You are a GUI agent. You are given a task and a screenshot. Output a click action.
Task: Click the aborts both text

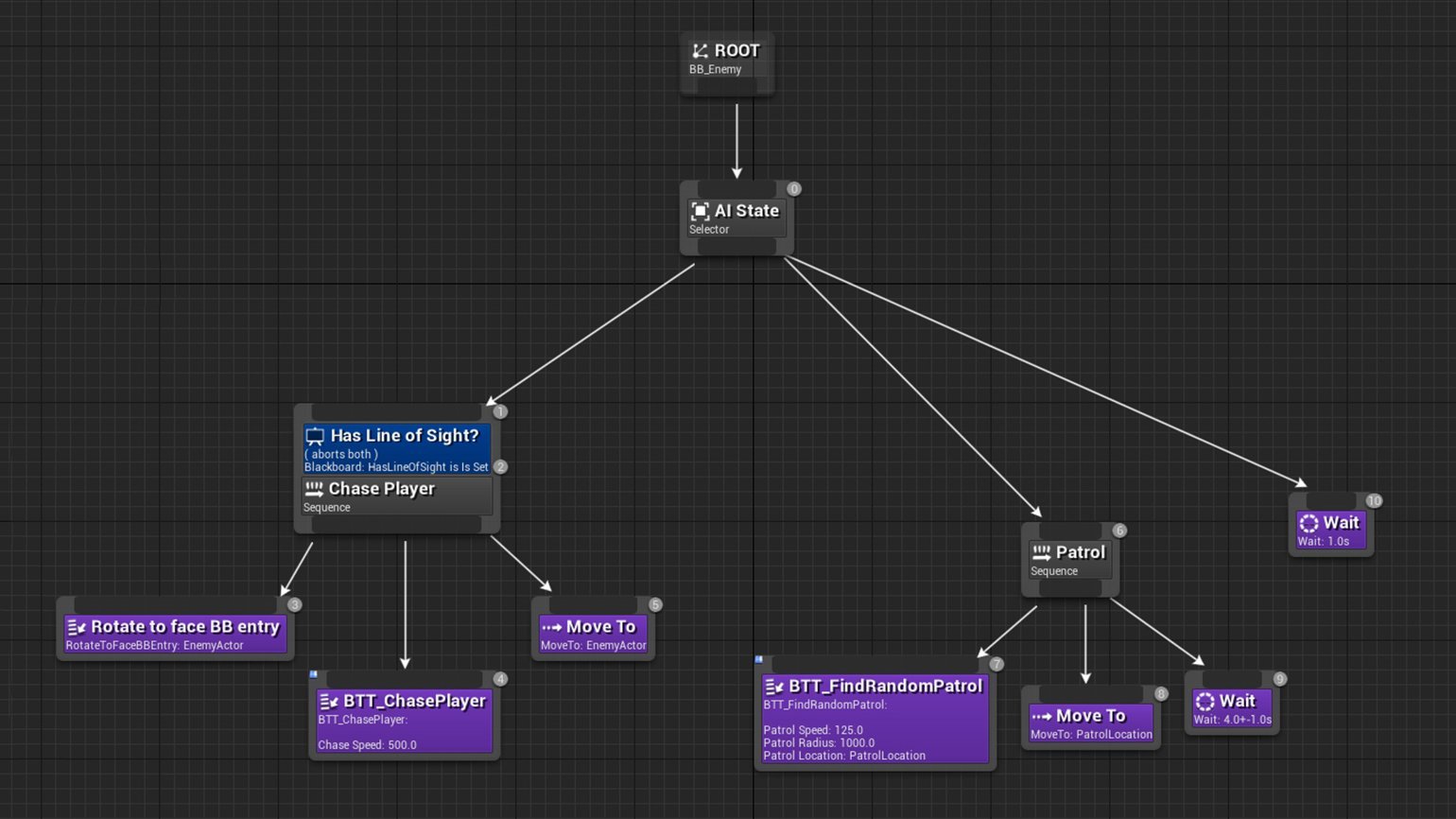(340, 454)
